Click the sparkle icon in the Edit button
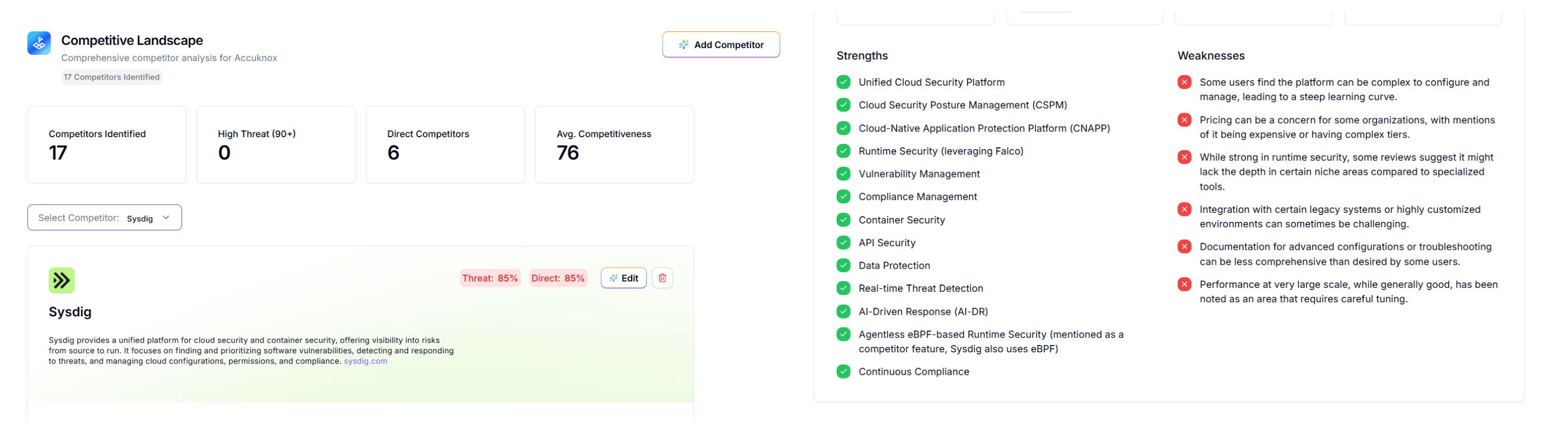Viewport: 1568px width, 434px height. pyautogui.click(x=614, y=278)
